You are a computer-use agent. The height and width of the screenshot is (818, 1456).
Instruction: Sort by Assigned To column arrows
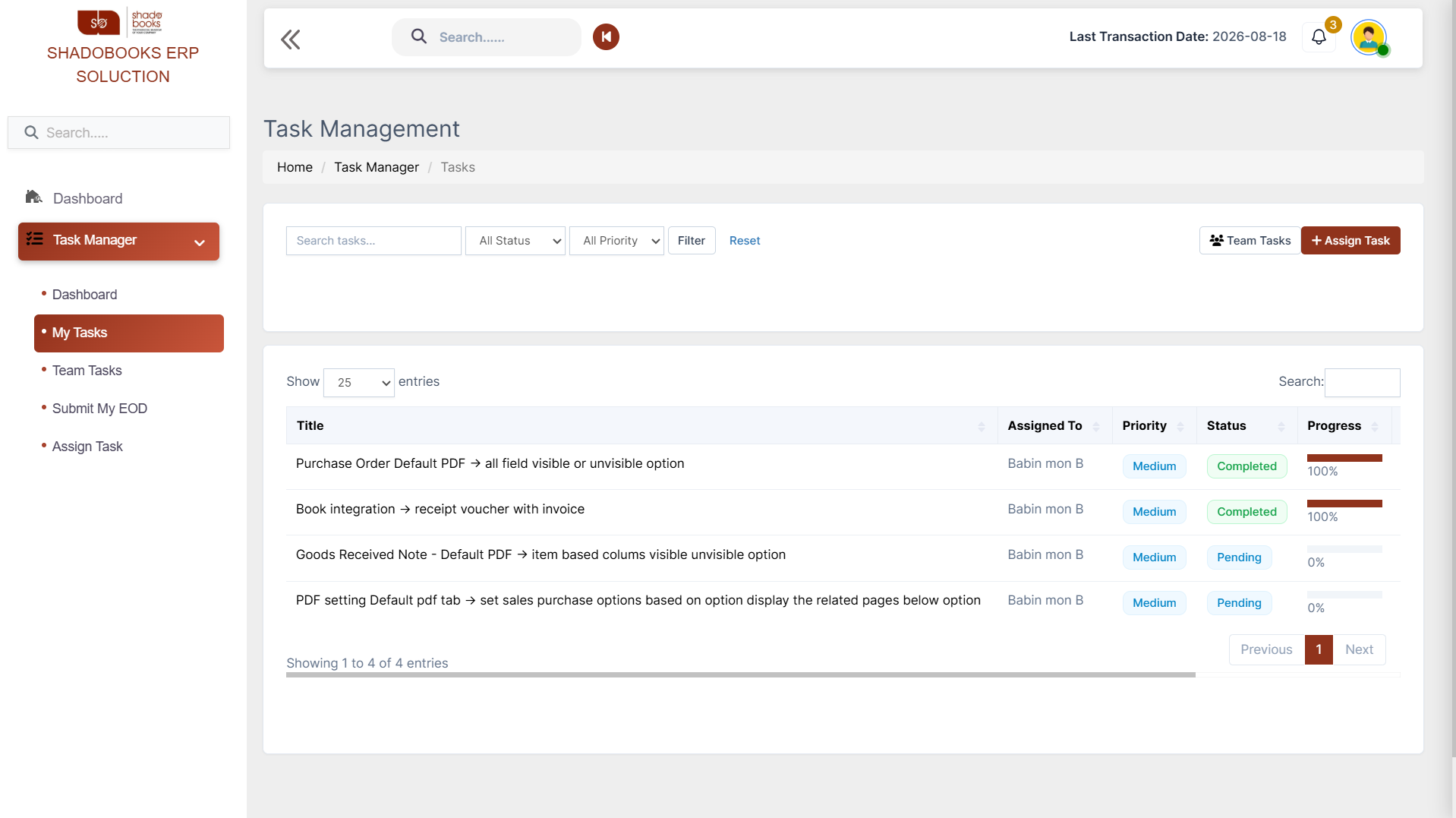1096,426
